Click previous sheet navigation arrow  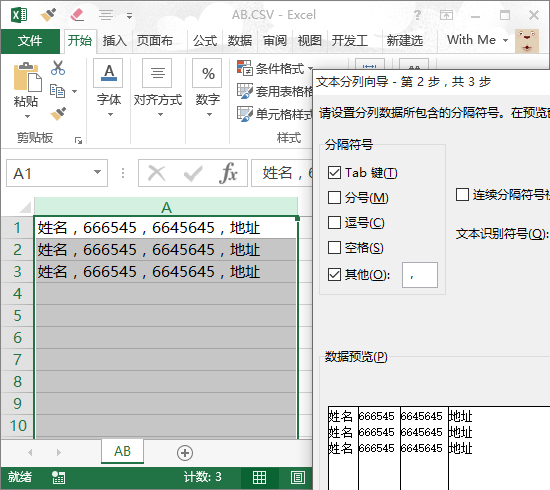tap(30, 452)
